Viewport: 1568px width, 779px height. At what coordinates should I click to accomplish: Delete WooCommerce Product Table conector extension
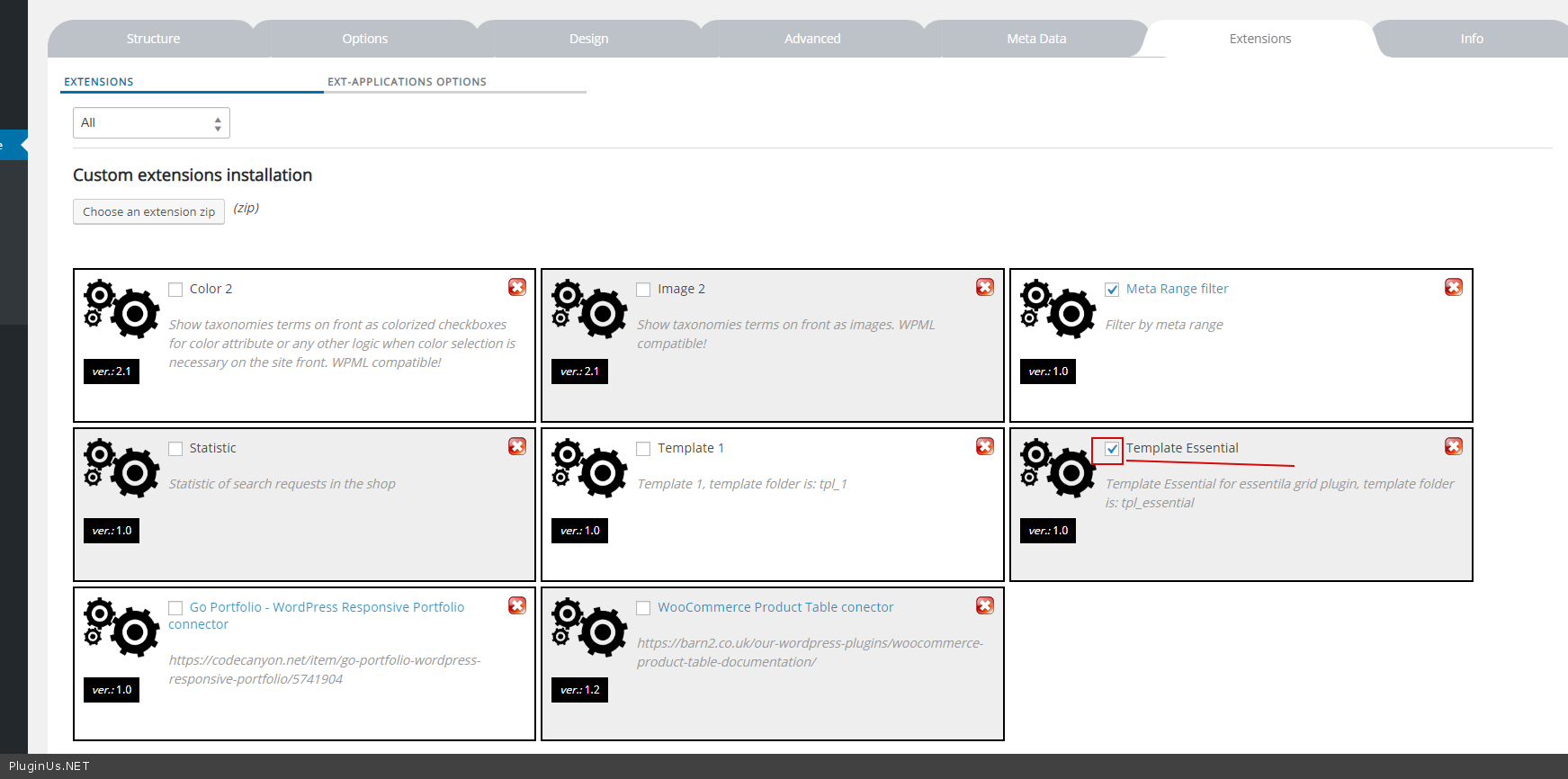tap(985, 605)
